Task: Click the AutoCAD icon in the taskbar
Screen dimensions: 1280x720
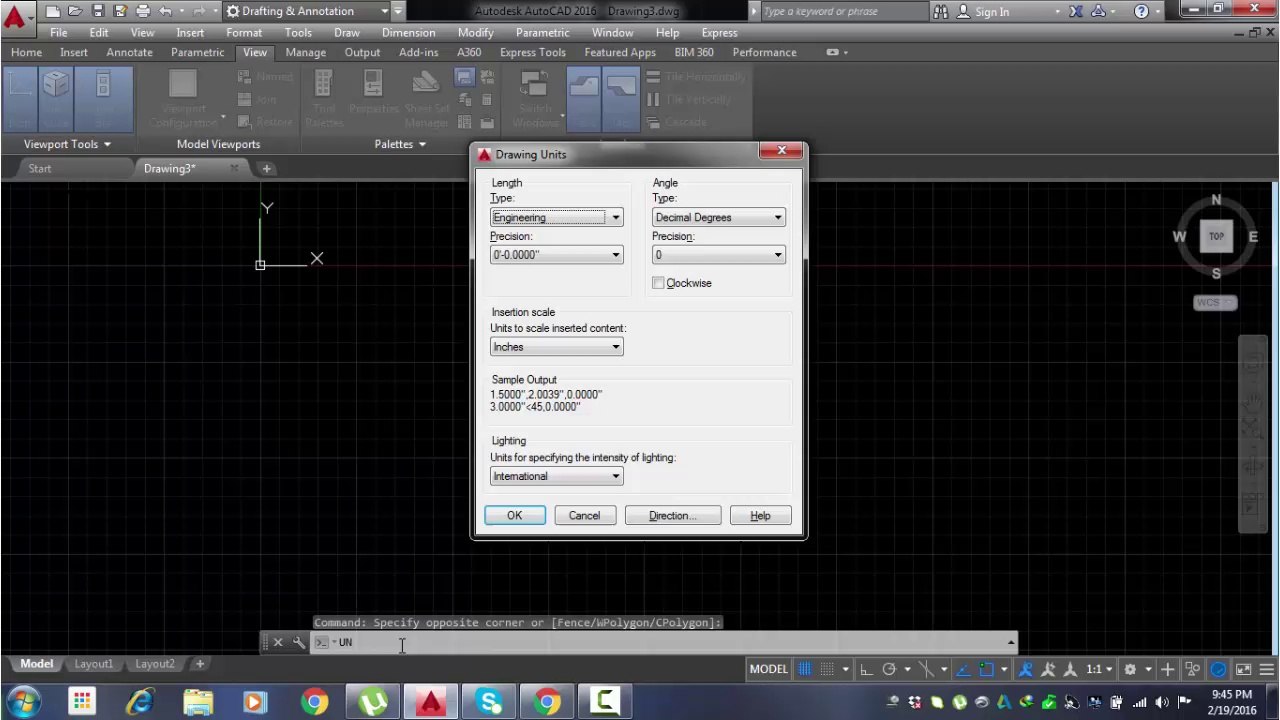Action: point(431,702)
